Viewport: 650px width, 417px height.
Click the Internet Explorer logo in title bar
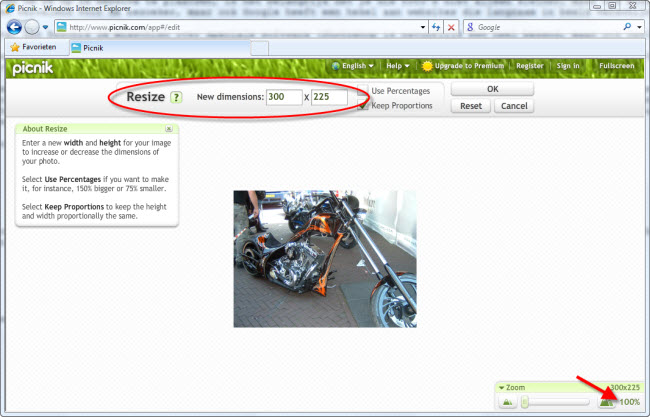[x=10, y=8]
